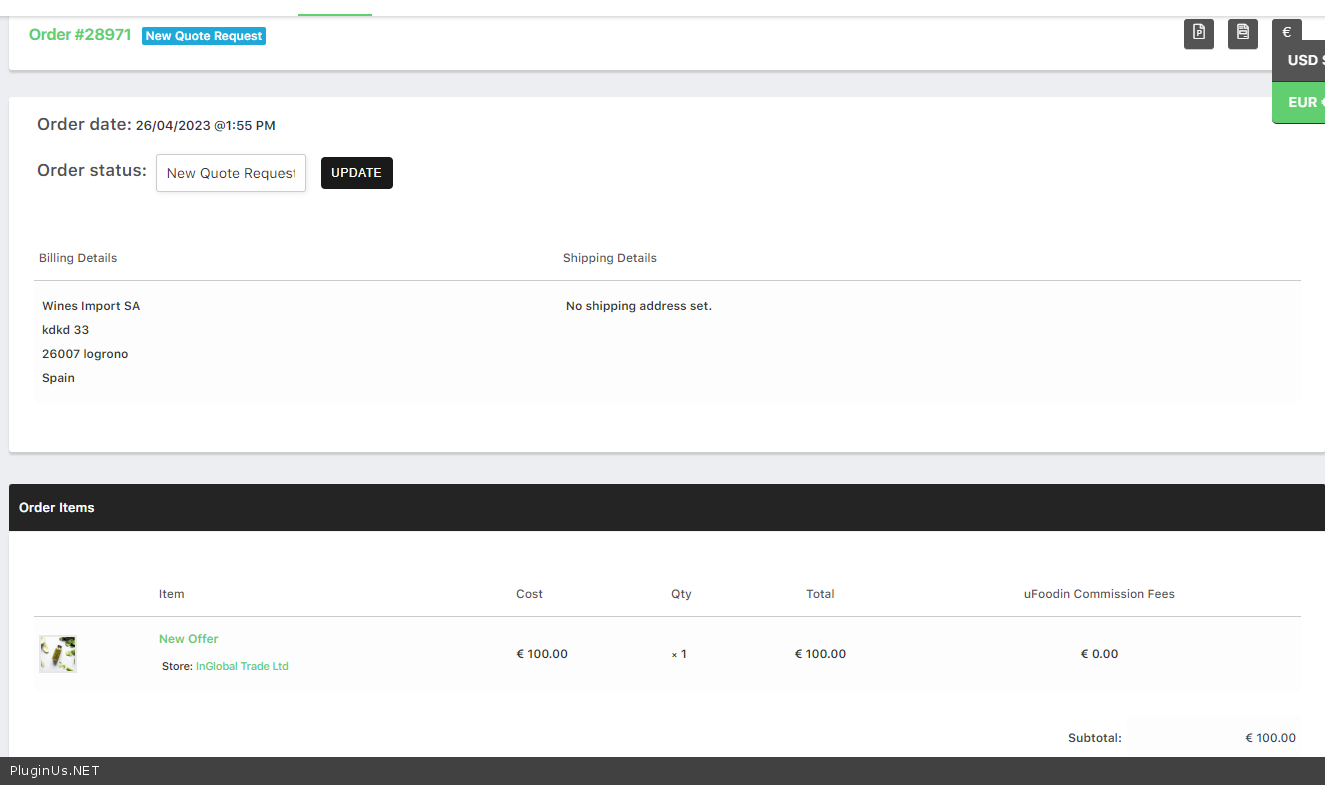Click the packing slip document icon with P
This screenshot has height=785, width=1325.
(x=1199, y=33)
